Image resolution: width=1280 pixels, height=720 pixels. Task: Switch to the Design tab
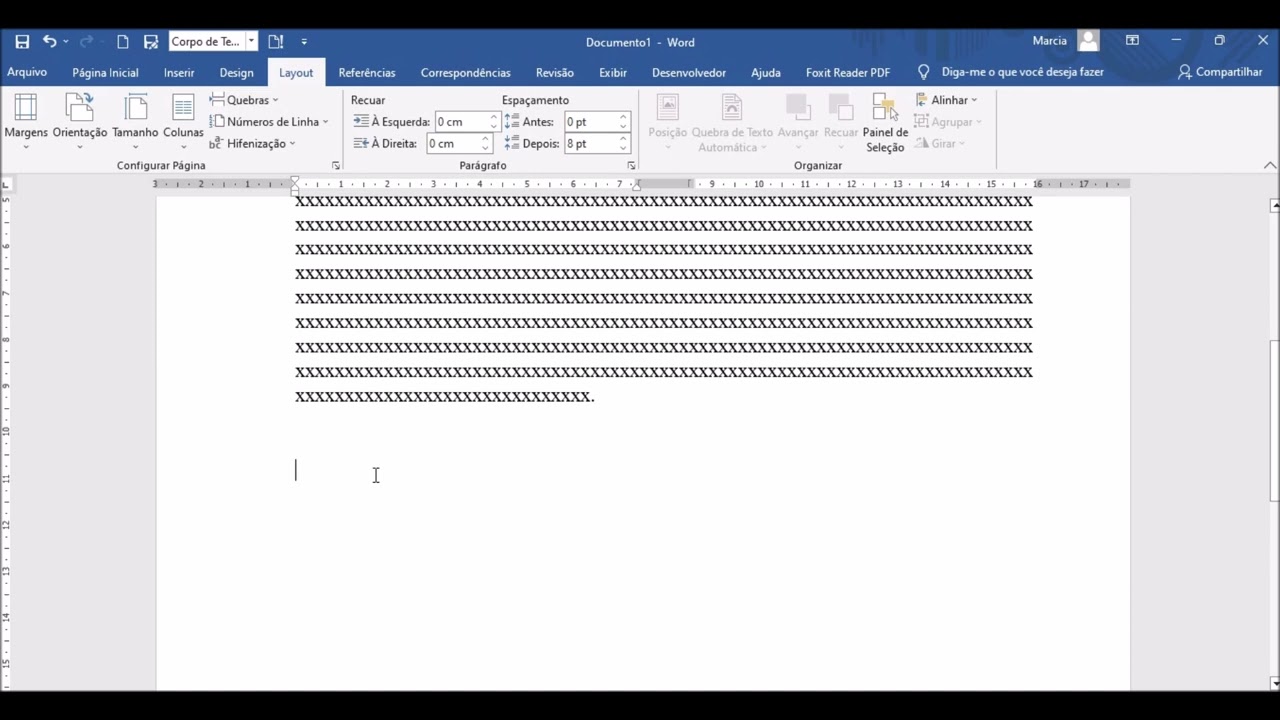[x=237, y=72]
